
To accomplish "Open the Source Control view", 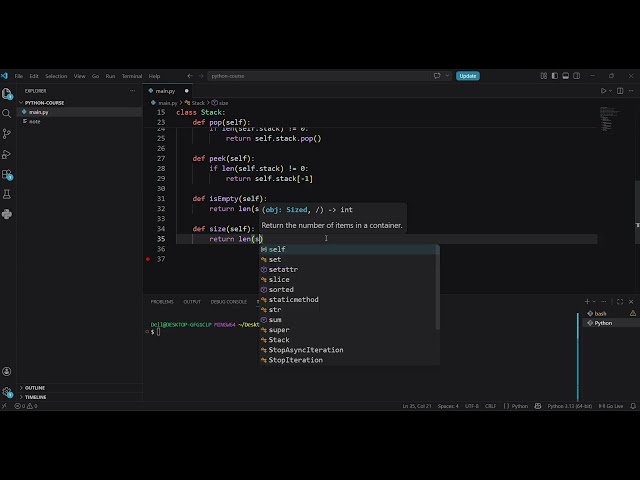I will point(7,133).
